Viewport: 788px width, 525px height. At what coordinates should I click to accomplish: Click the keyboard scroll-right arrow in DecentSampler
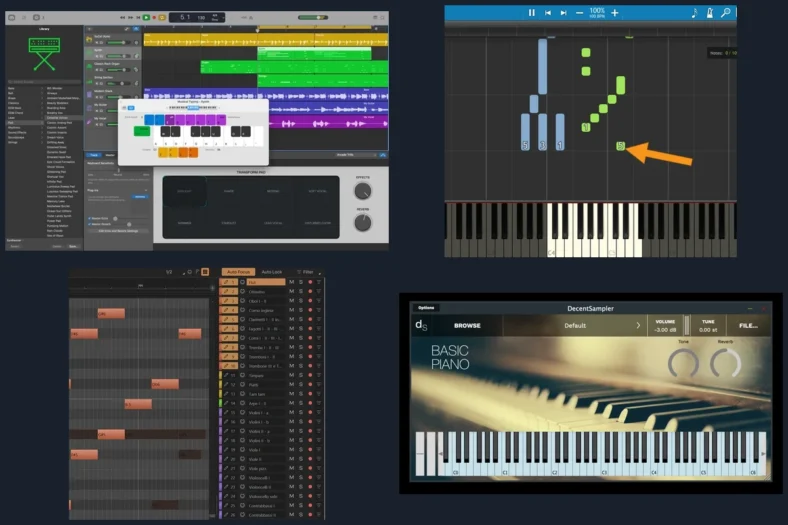tap(763, 454)
